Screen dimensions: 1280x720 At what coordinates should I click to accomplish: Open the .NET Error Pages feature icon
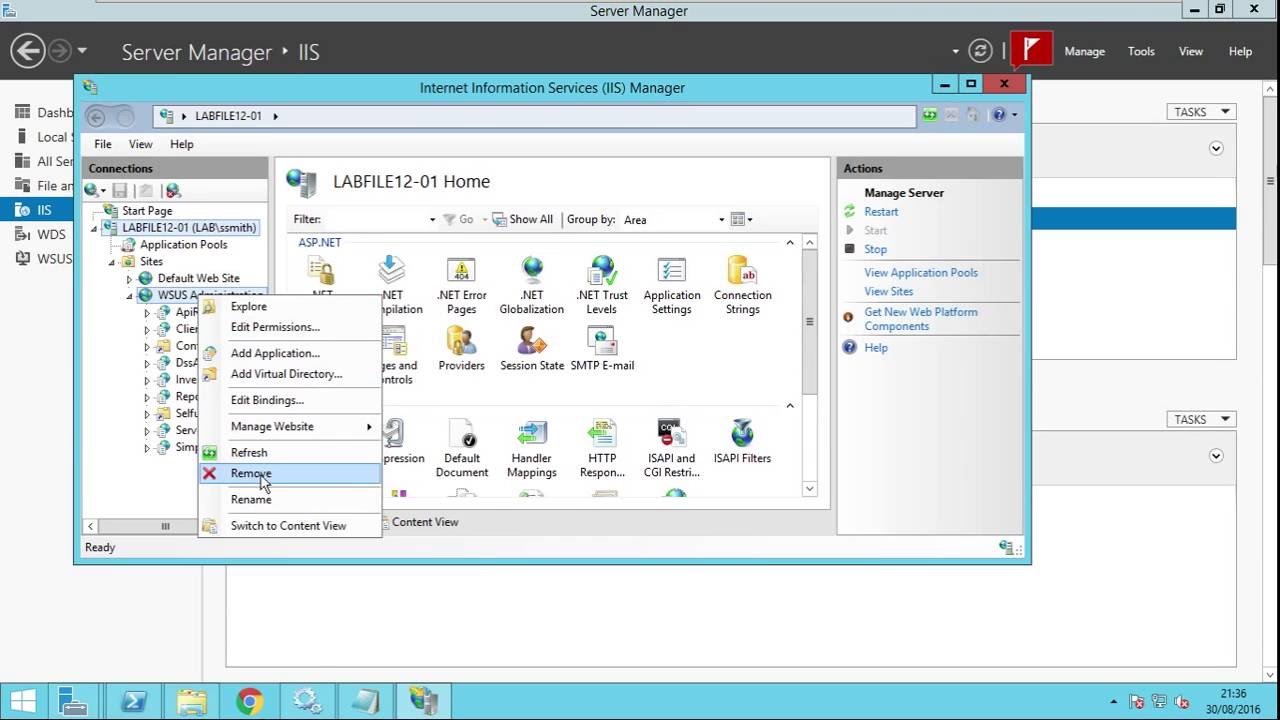pos(461,285)
